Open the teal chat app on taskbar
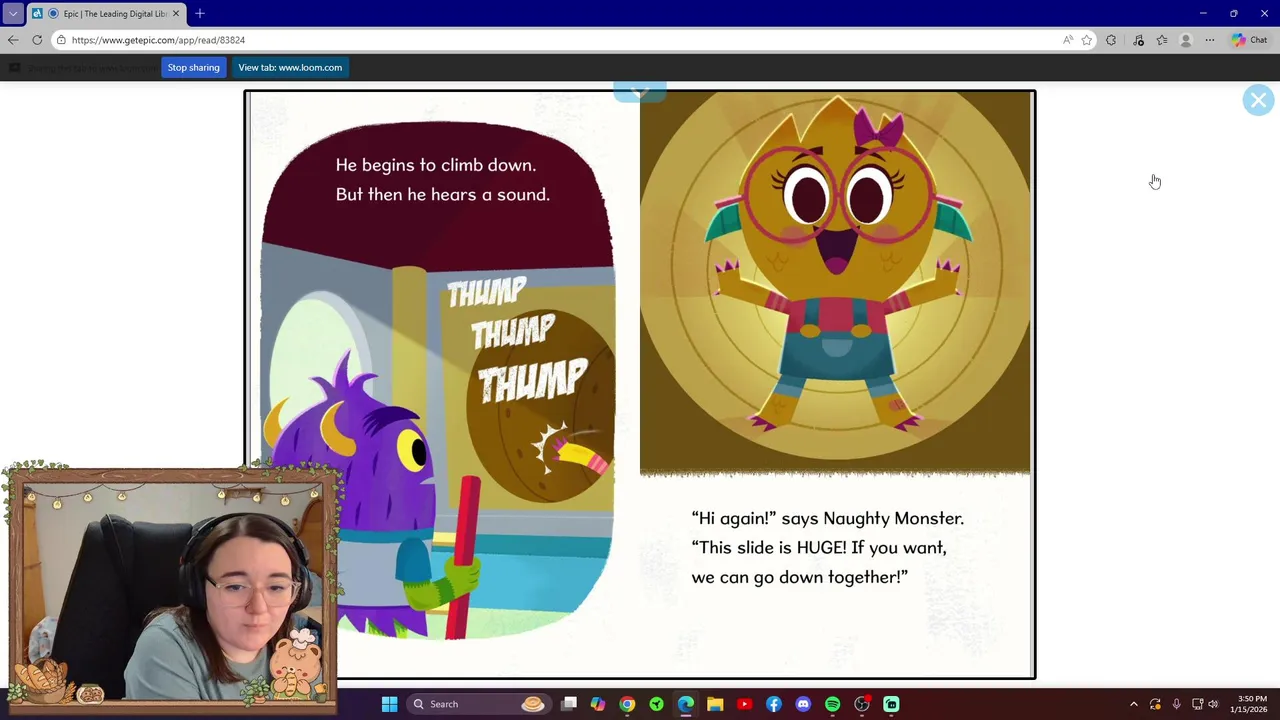 (891, 704)
